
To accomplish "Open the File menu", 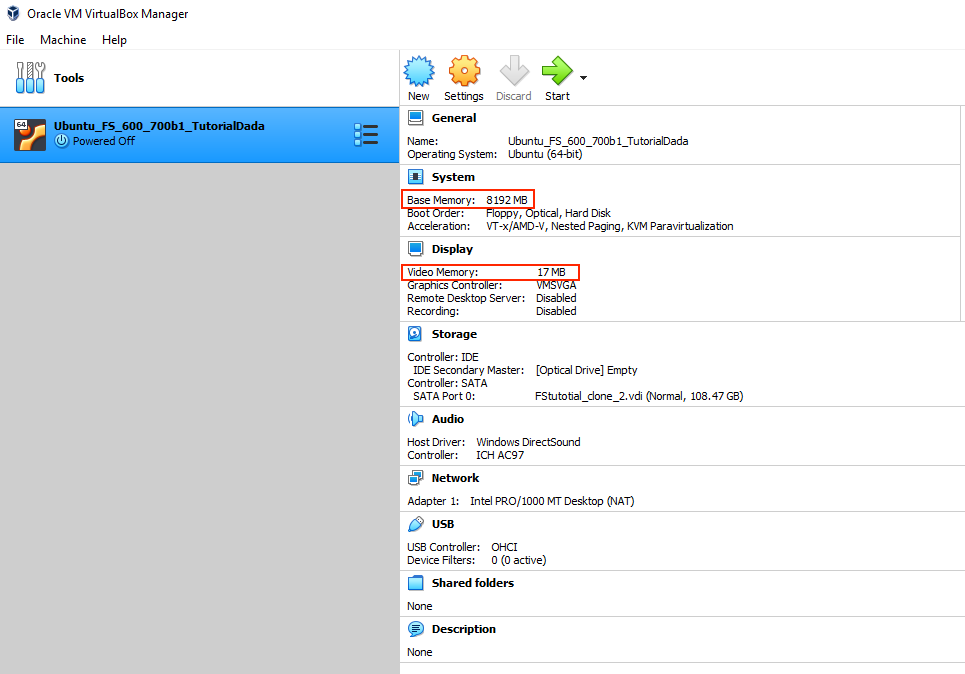I will (15, 40).
